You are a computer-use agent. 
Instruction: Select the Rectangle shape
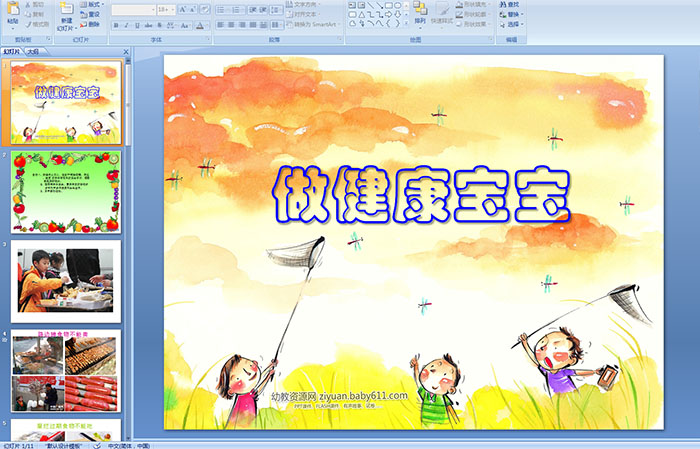pyautogui.click(x=389, y=5)
